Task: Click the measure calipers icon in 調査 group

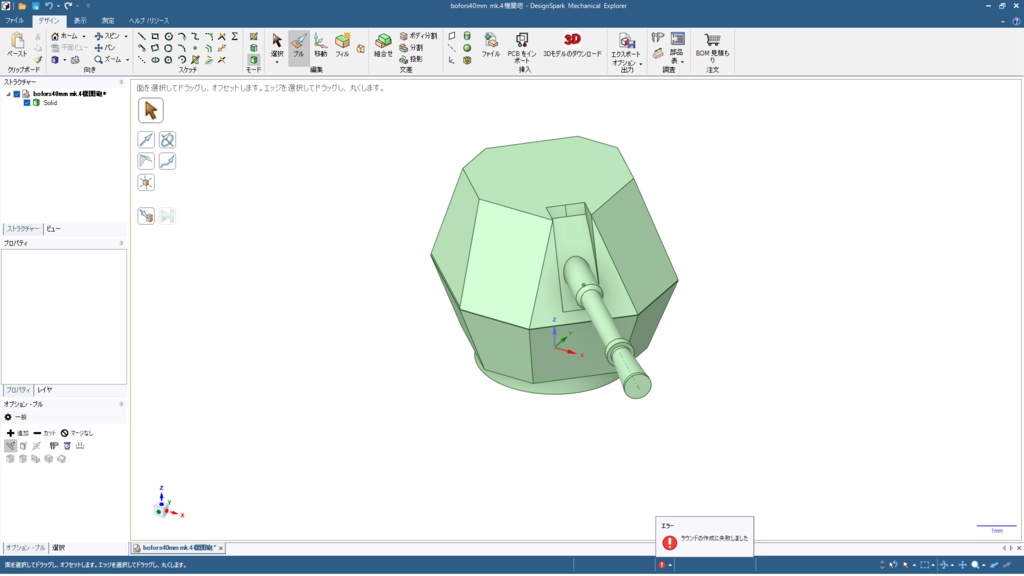Action: [x=658, y=37]
